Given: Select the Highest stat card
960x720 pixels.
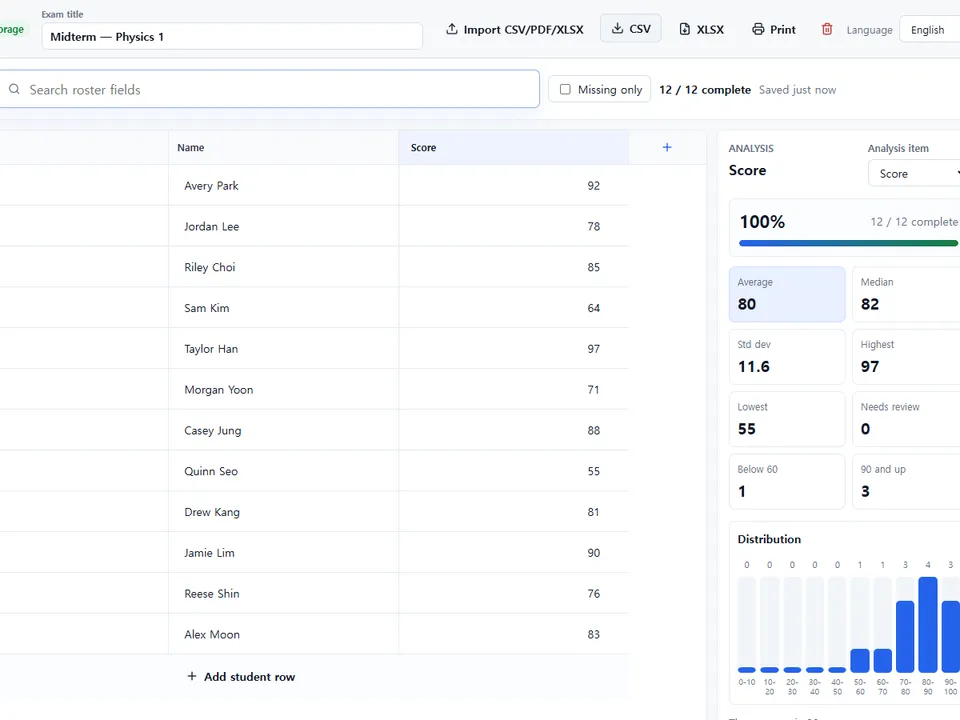Looking at the screenshot, I should coord(906,356).
